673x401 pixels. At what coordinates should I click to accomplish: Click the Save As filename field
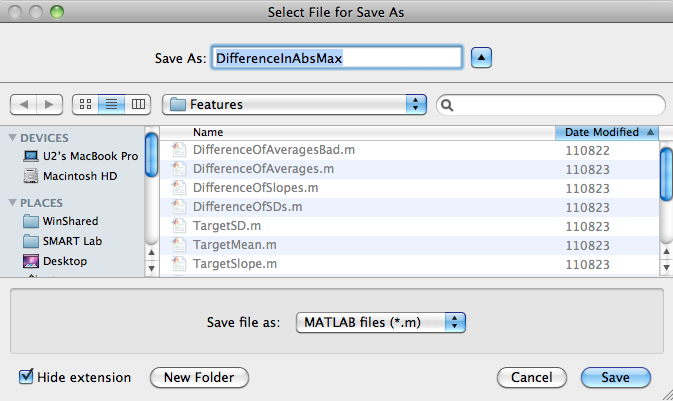click(x=337, y=58)
